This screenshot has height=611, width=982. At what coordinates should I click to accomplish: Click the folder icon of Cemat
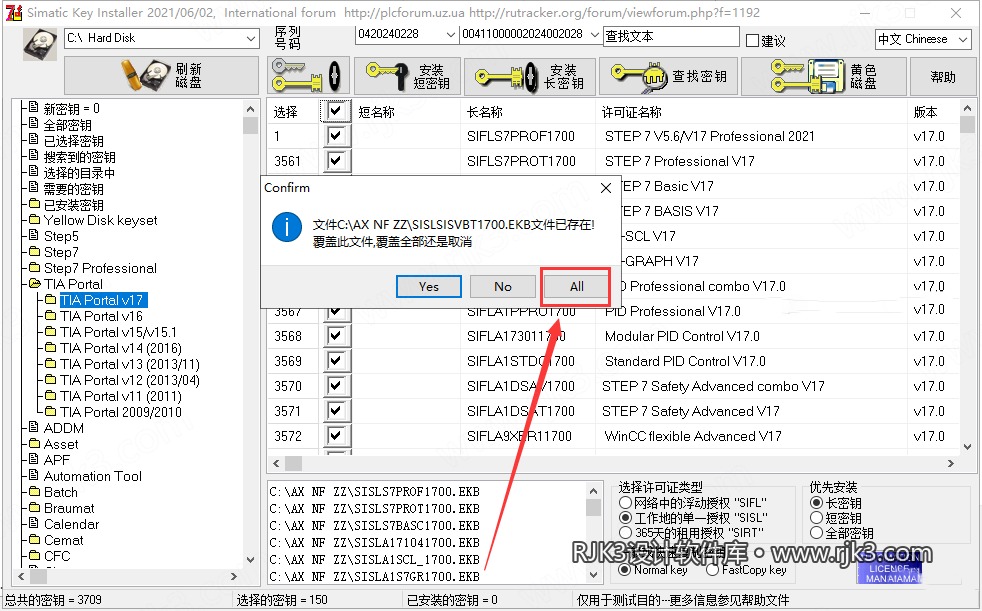[x=34, y=539]
